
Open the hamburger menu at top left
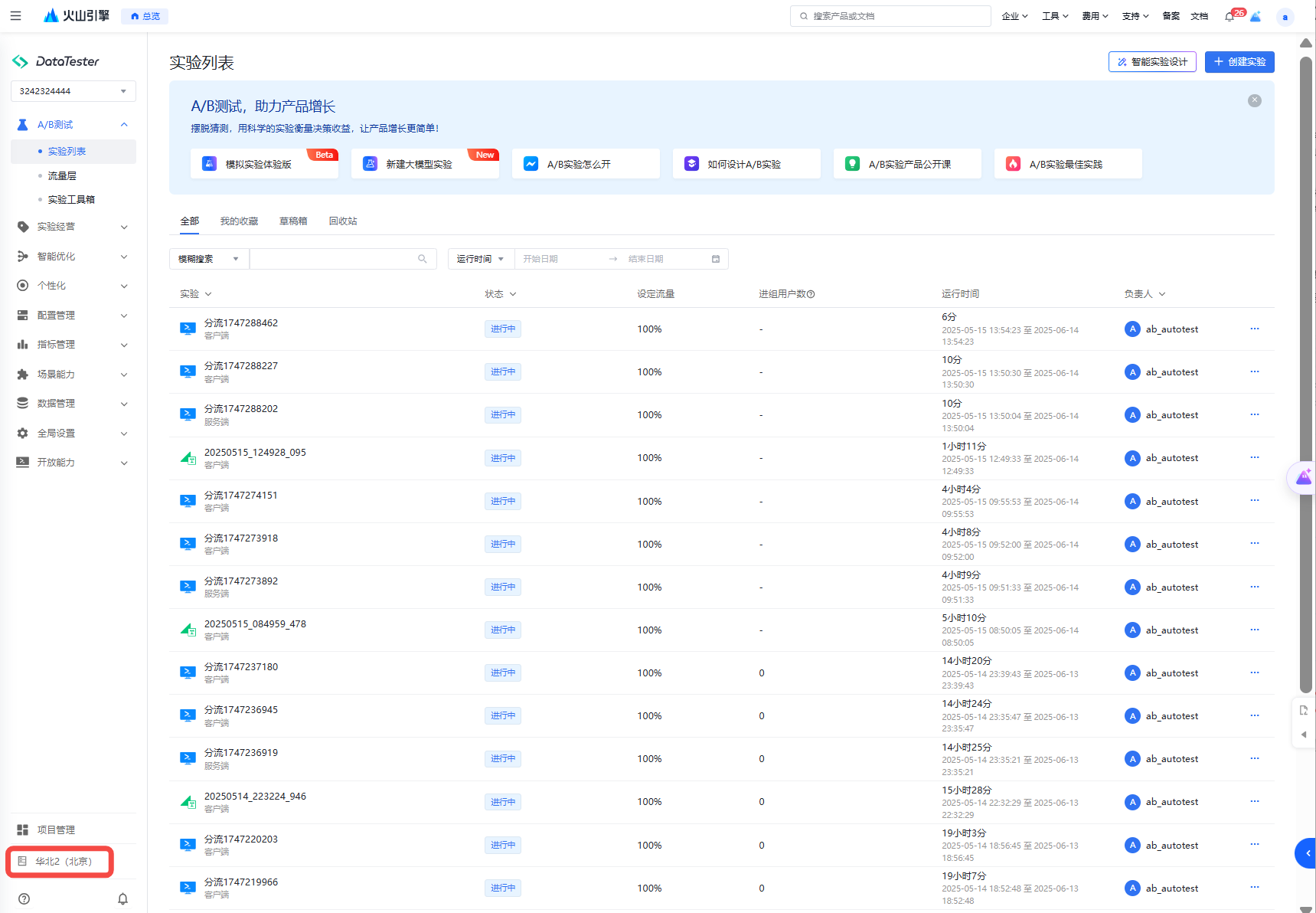[x=15, y=15]
